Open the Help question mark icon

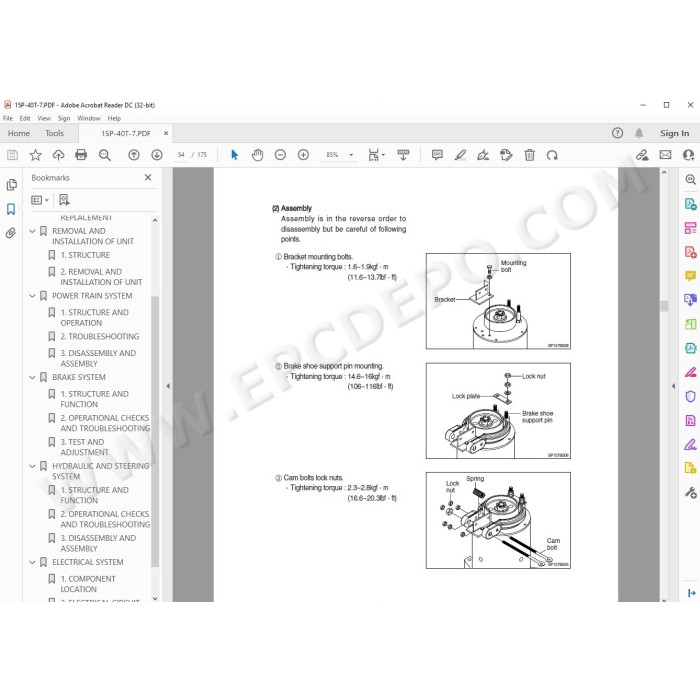(617, 133)
